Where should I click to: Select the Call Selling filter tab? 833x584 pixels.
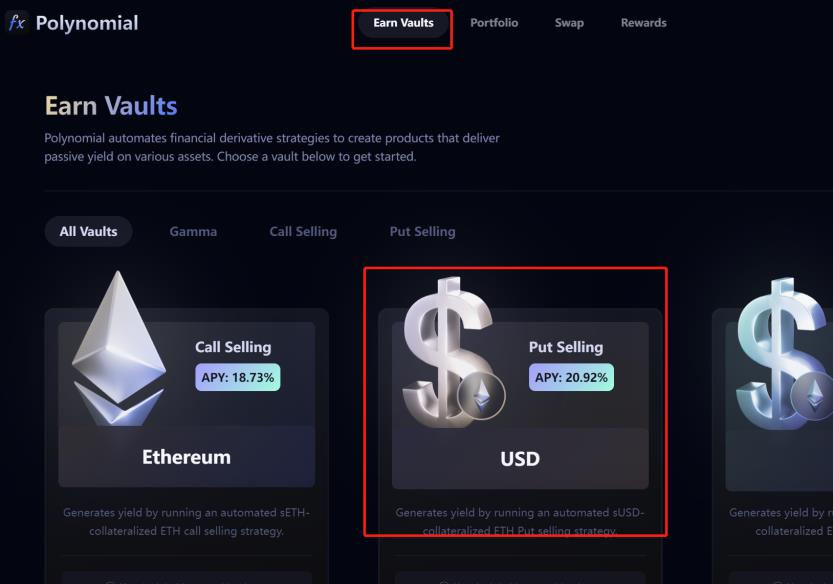[303, 231]
